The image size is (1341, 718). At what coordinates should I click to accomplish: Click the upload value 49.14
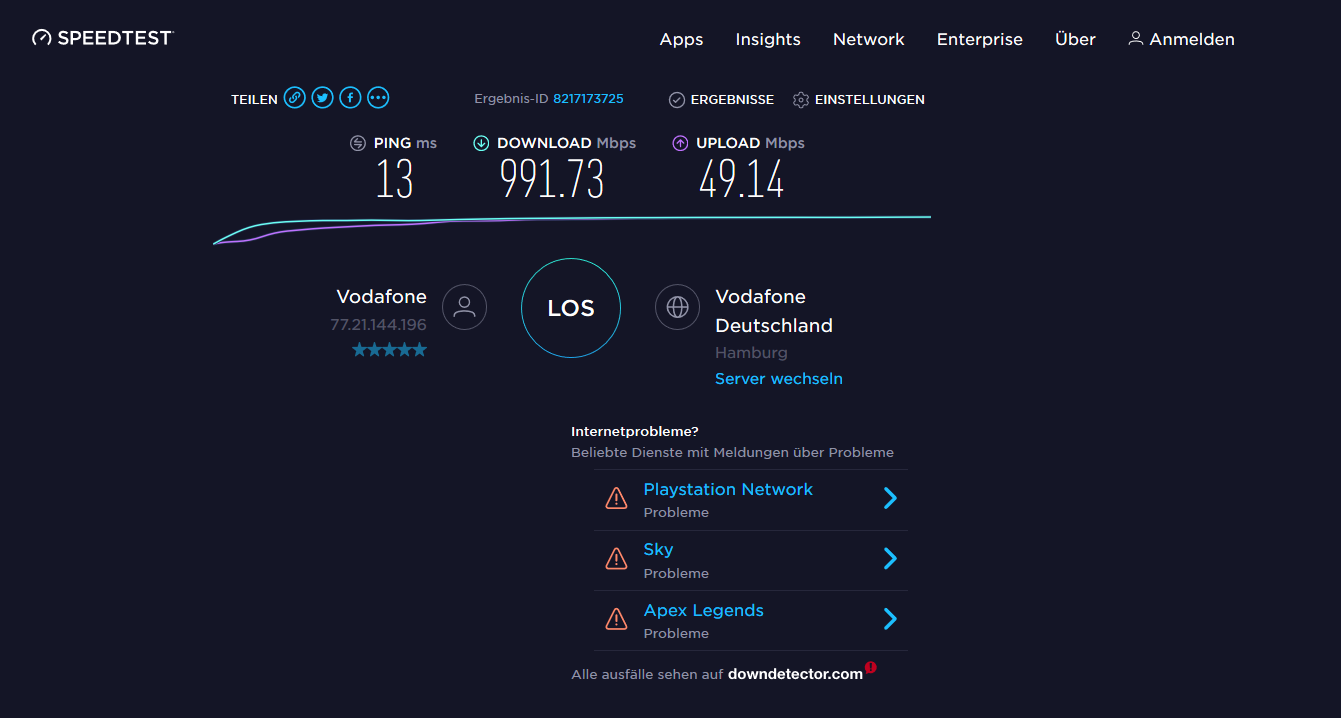point(741,180)
